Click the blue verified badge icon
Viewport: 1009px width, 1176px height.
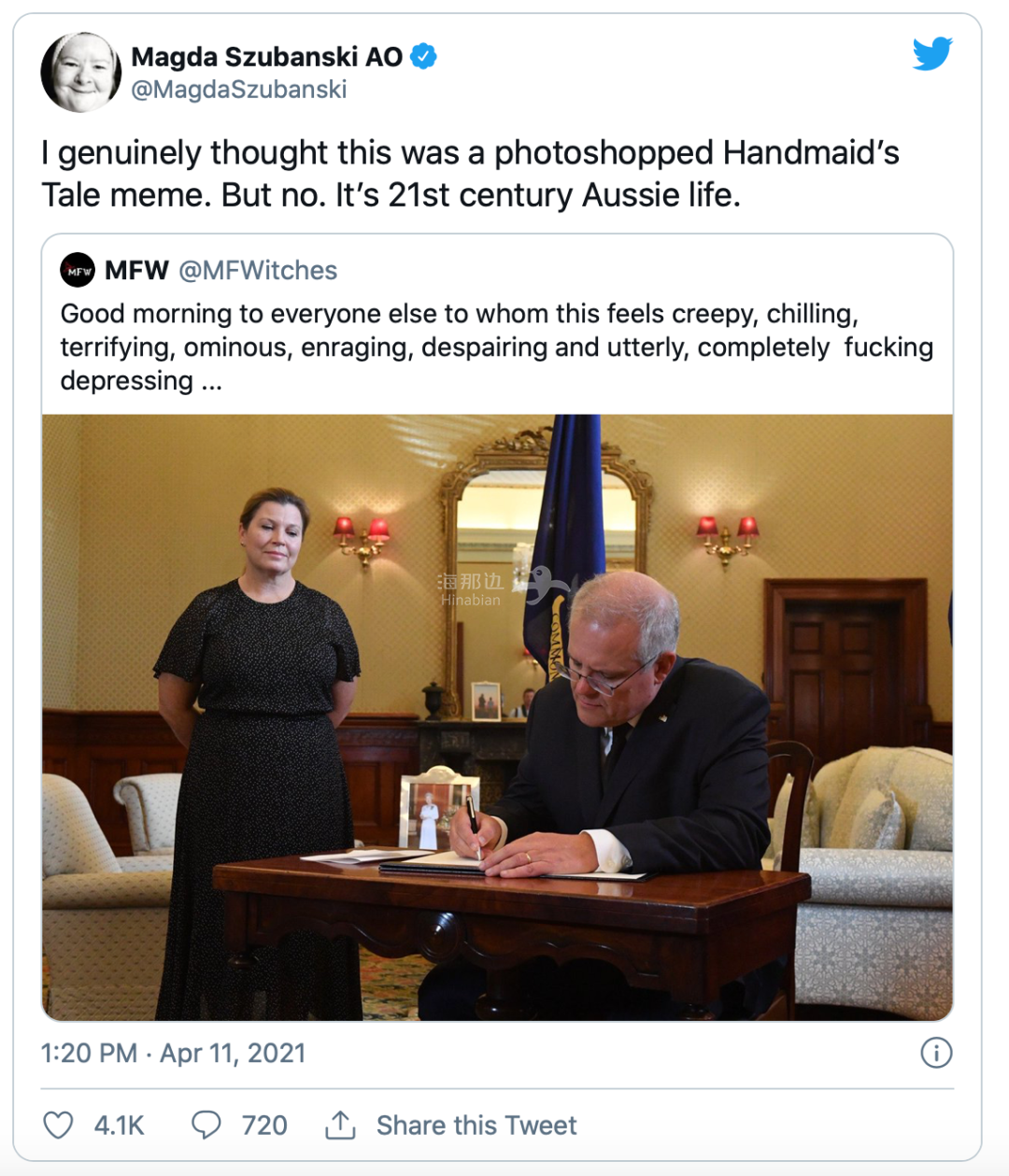(424, 57)
